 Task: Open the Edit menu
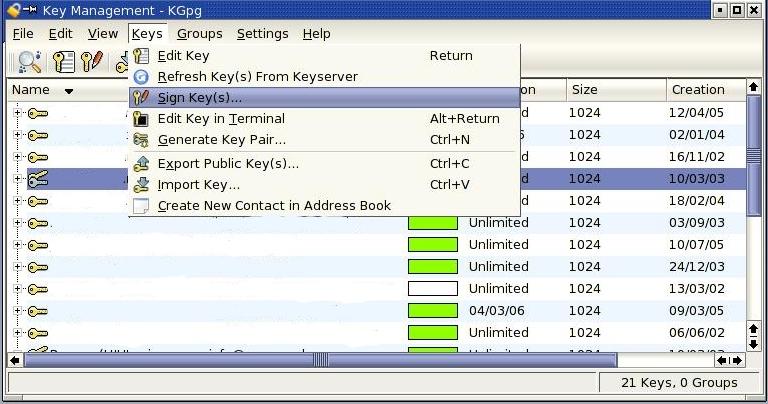point(60,34)
